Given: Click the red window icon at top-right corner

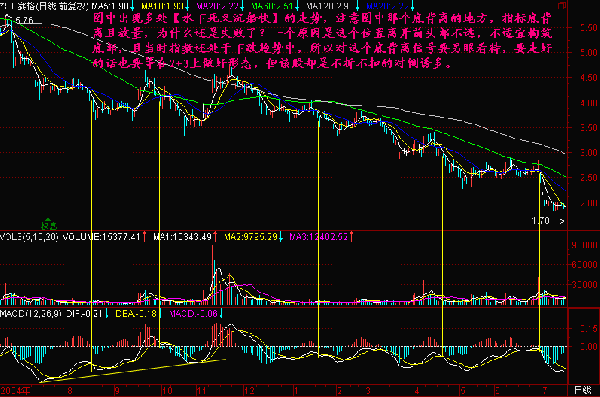Looking at the screenshot, I should coord(562,5).
